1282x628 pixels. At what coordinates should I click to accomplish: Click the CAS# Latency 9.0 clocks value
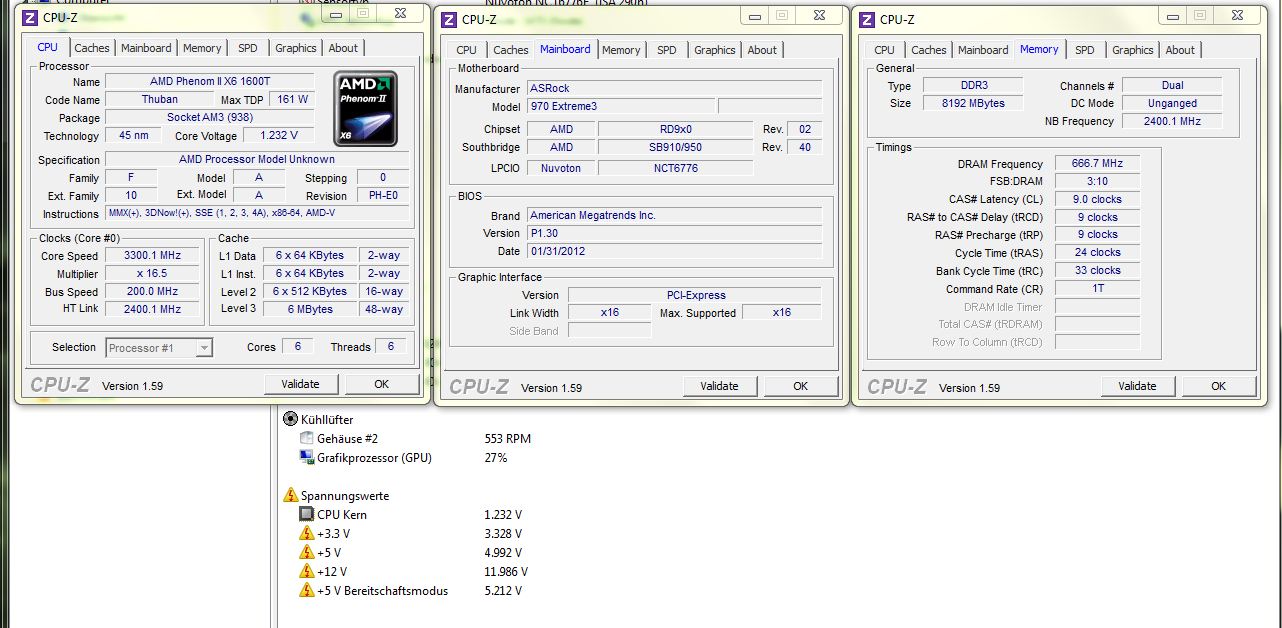pos(1097,199)
